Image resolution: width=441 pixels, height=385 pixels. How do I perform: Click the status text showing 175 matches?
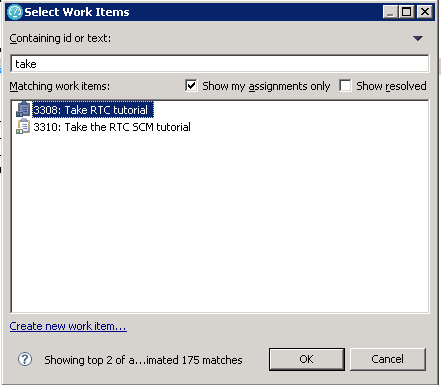[x=143, y=360]
